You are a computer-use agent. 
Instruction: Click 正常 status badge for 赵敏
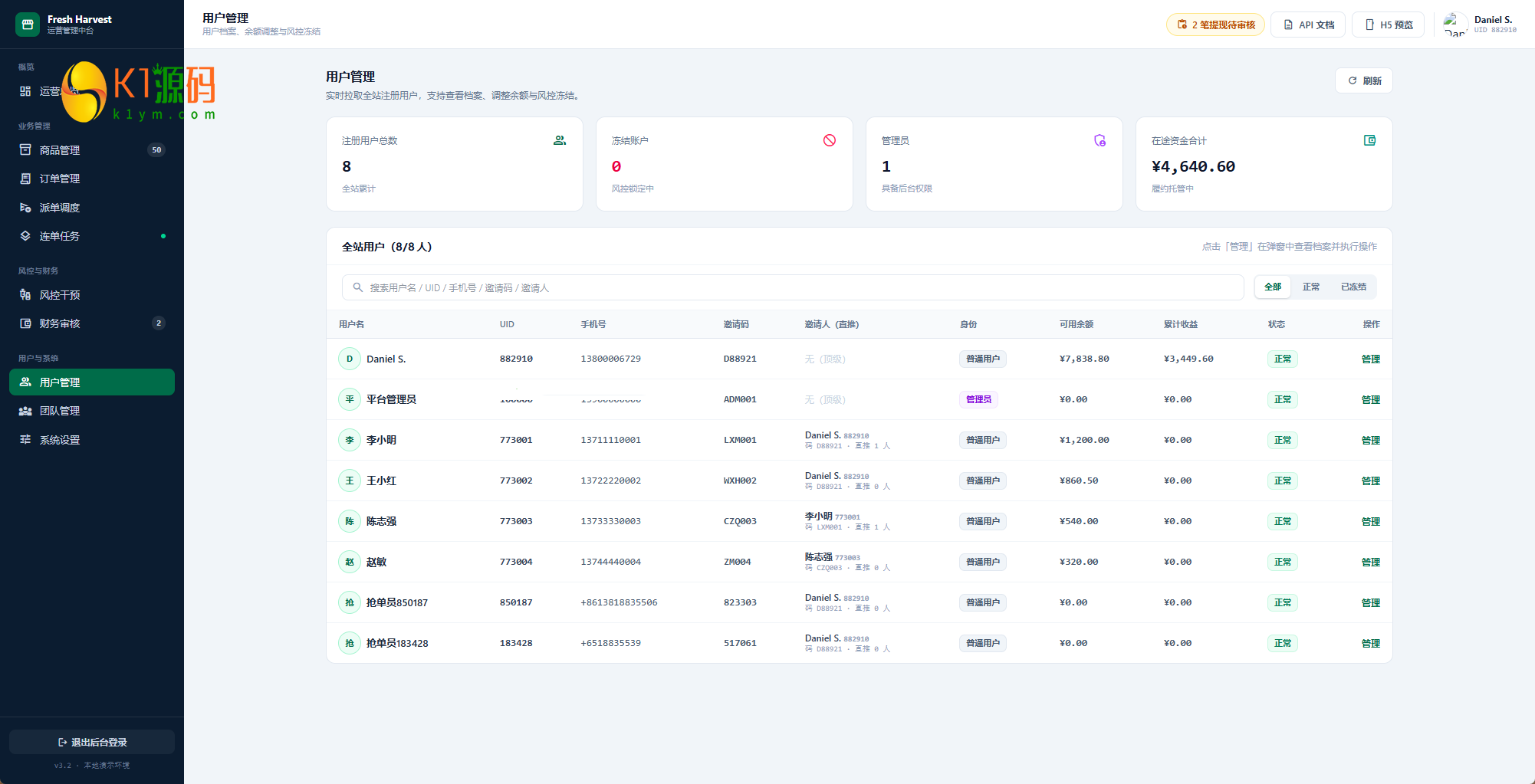pos(1282,562)
